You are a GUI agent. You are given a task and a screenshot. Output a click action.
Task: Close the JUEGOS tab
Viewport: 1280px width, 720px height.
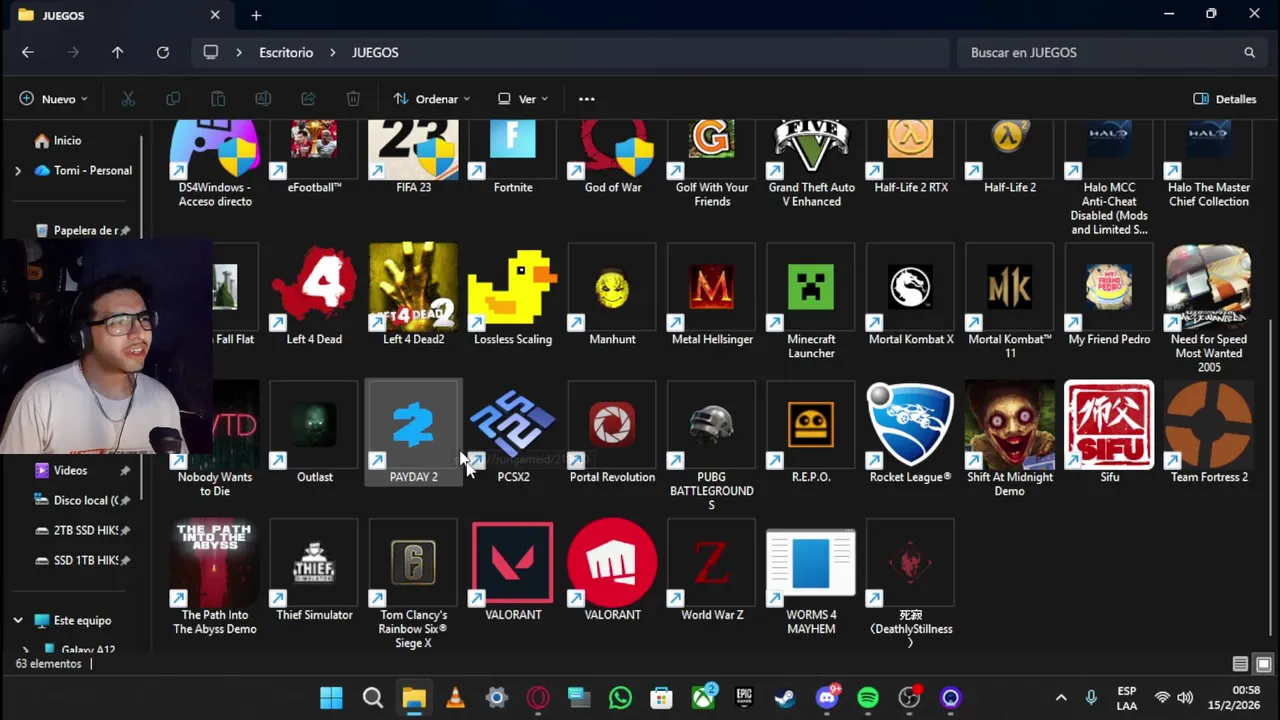click(215, 15)
